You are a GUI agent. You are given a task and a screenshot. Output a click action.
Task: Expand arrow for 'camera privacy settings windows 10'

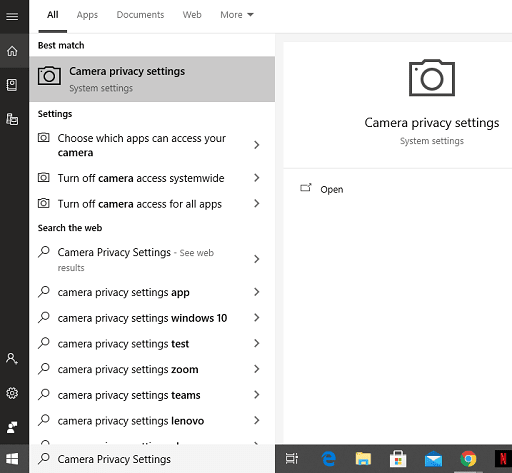click(256, 318)
